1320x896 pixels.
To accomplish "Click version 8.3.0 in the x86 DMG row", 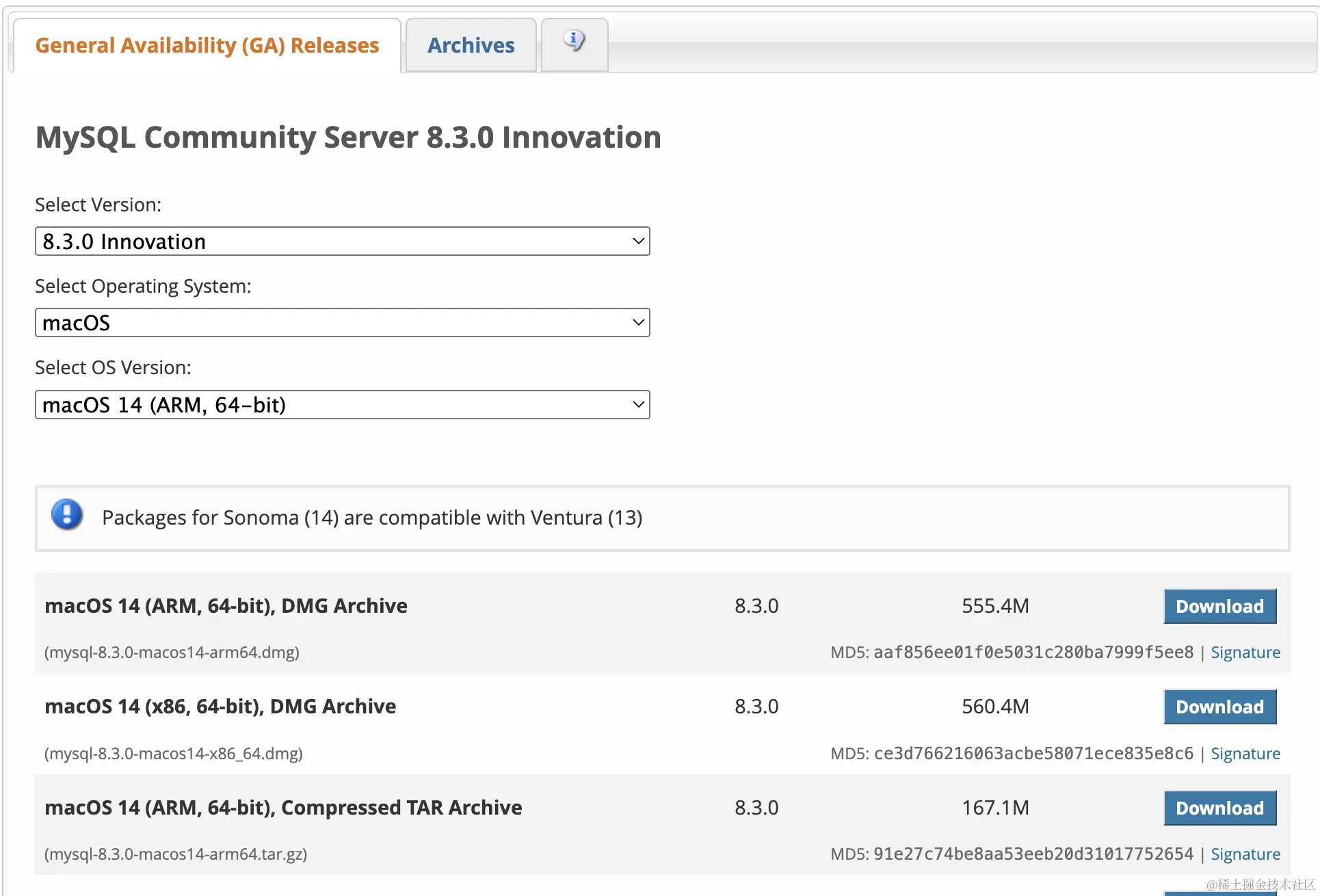I will click(756, 707).
